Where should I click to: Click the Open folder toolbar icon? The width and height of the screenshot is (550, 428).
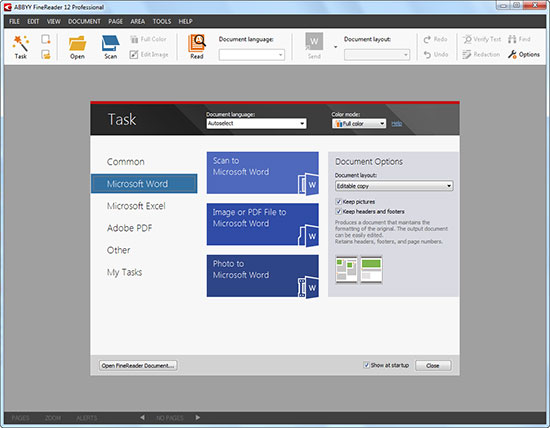coord(77,47)
